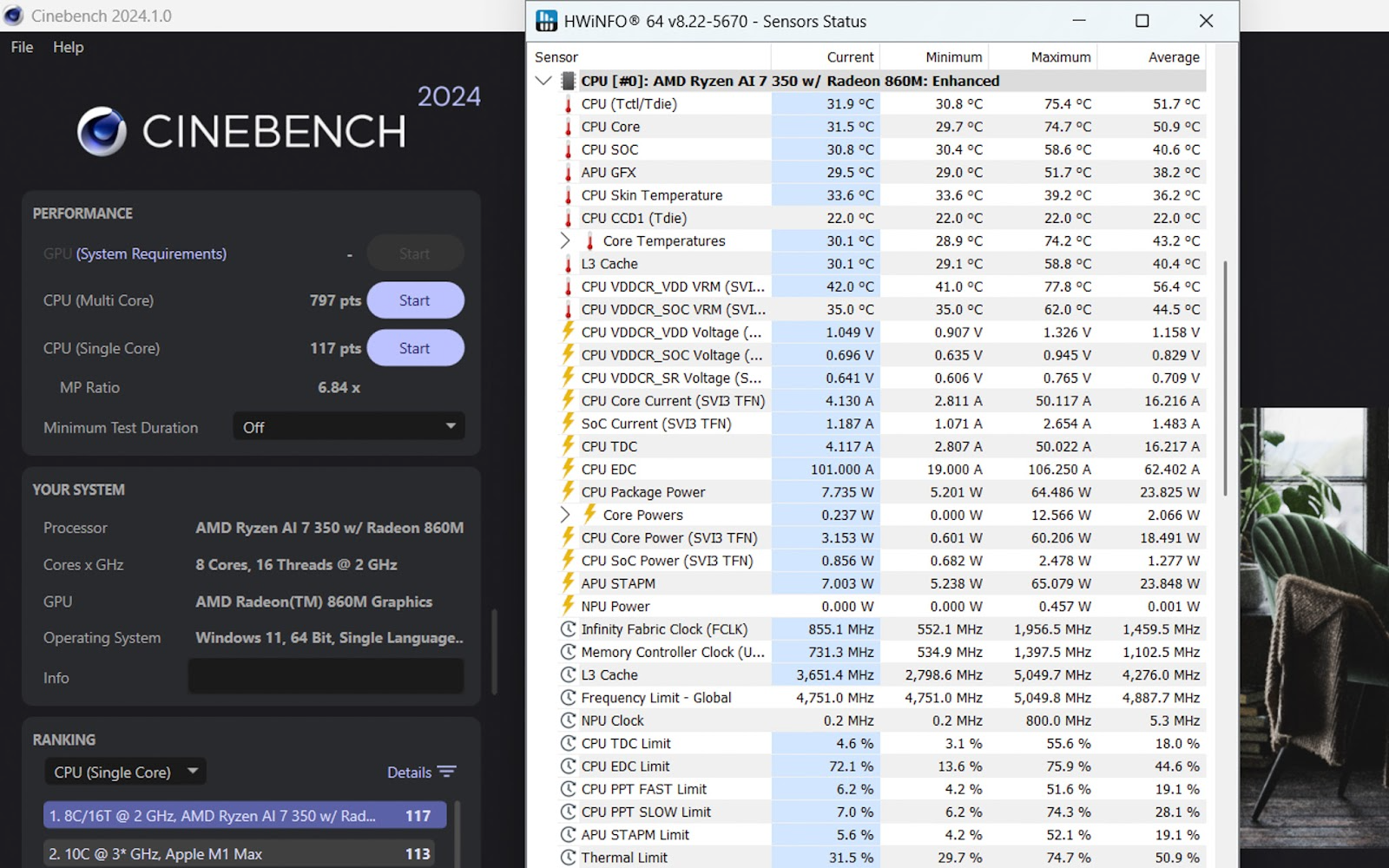
Task: Click the lightning icon next to CPU VDDCR_VDD Voltage
Action: (x=569, y=332)
